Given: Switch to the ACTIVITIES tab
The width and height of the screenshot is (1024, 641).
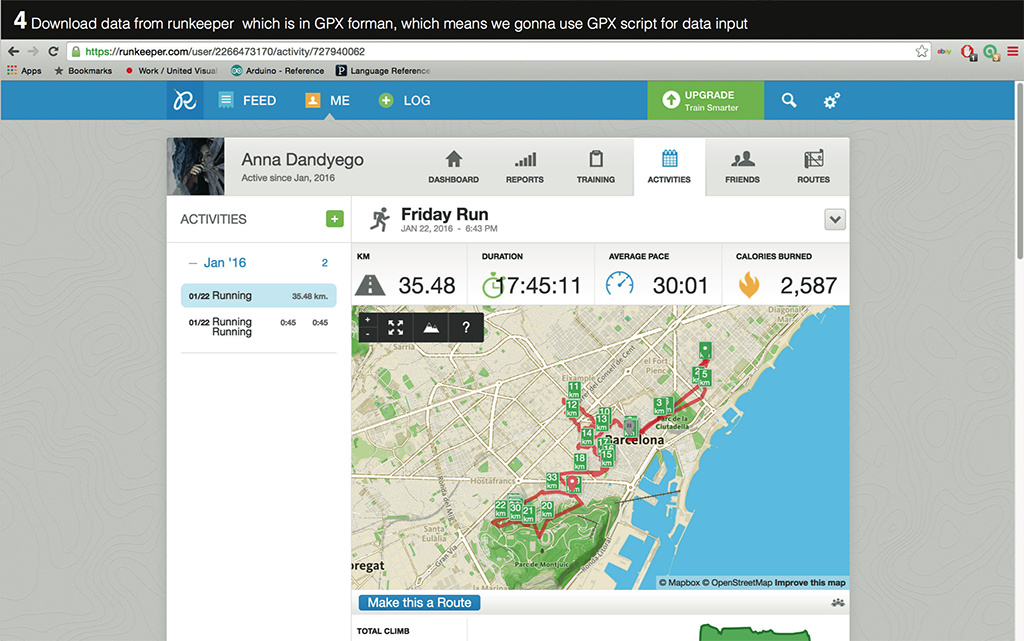Looking at the screenshot, I should pyautogui.click(x=668, y=167).
